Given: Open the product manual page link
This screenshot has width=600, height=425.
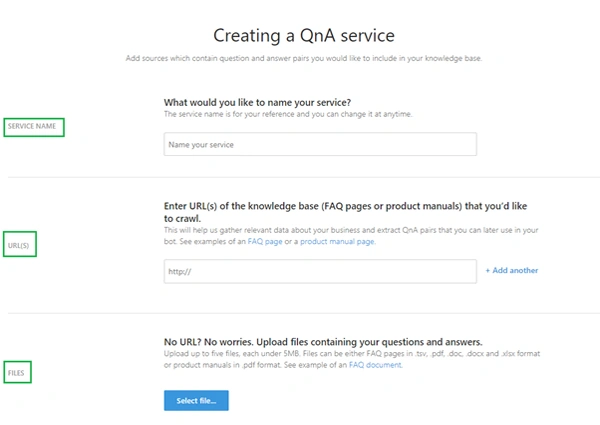Looking at the screenshot, I should click(337, 242).
